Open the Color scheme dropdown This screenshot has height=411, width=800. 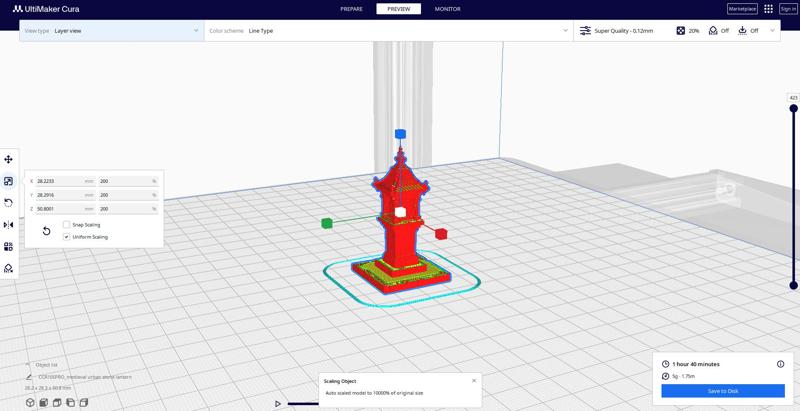click(x=388, y=31)
